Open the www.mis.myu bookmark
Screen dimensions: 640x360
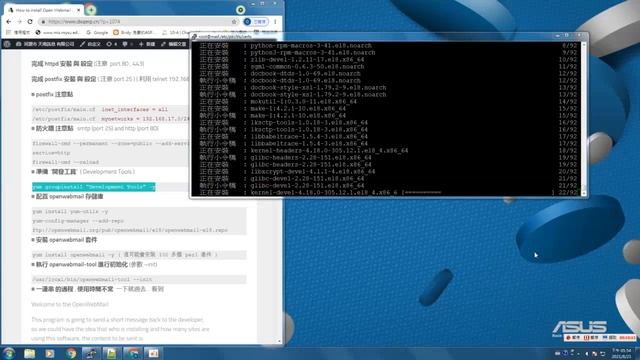click(x=58, y=32)
